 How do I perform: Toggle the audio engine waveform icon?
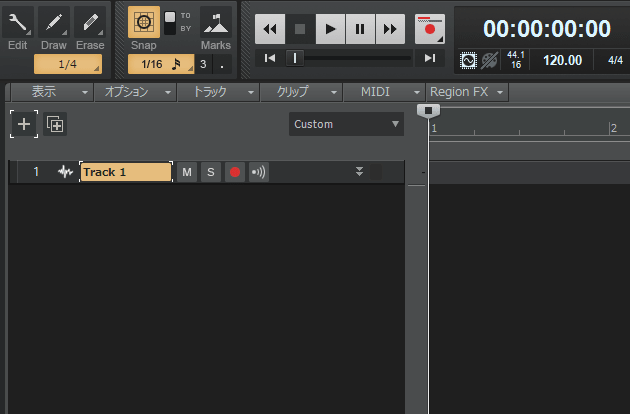[x=468, y=60]
